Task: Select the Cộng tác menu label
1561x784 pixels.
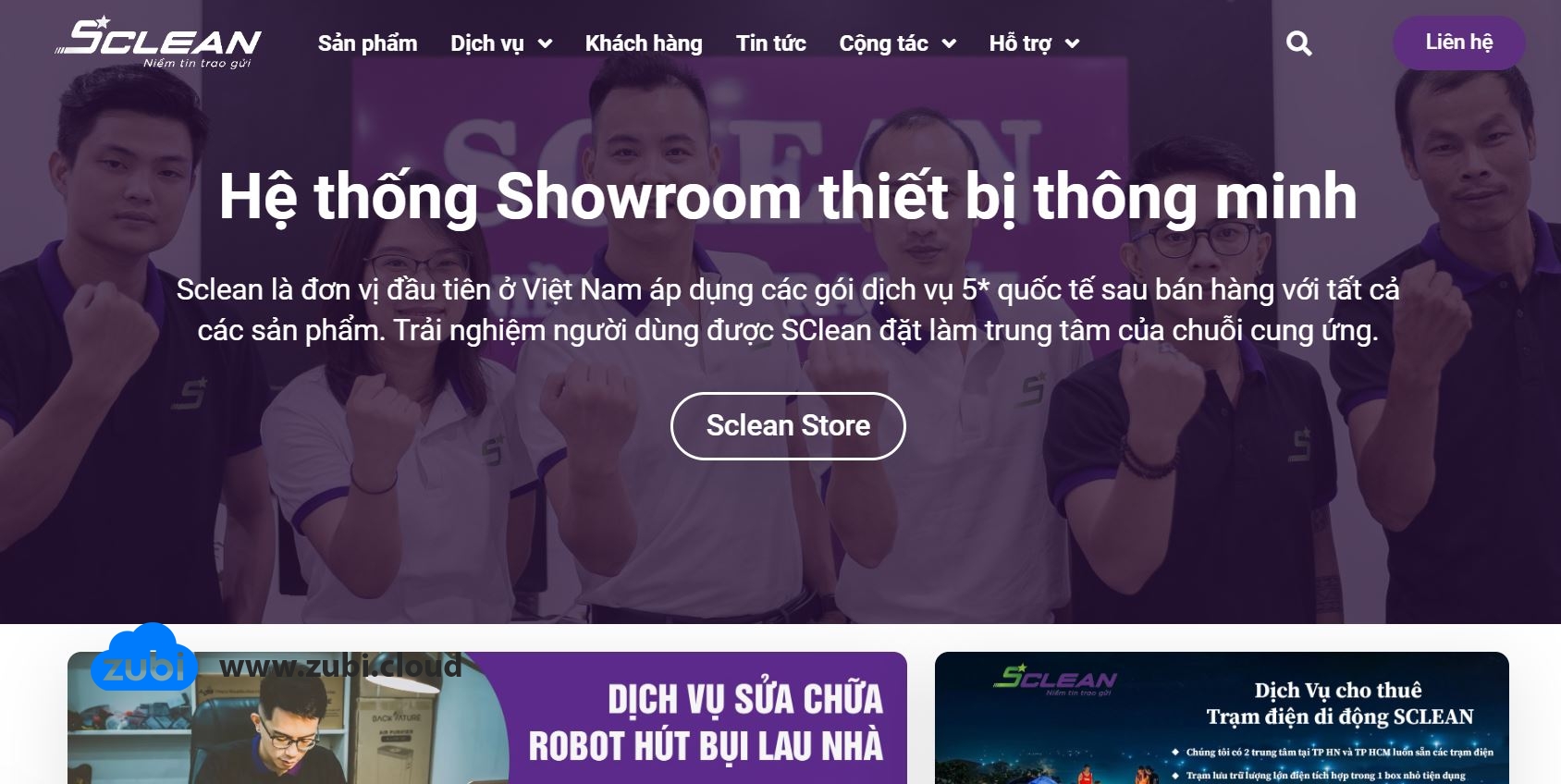Action: (883, 43)
